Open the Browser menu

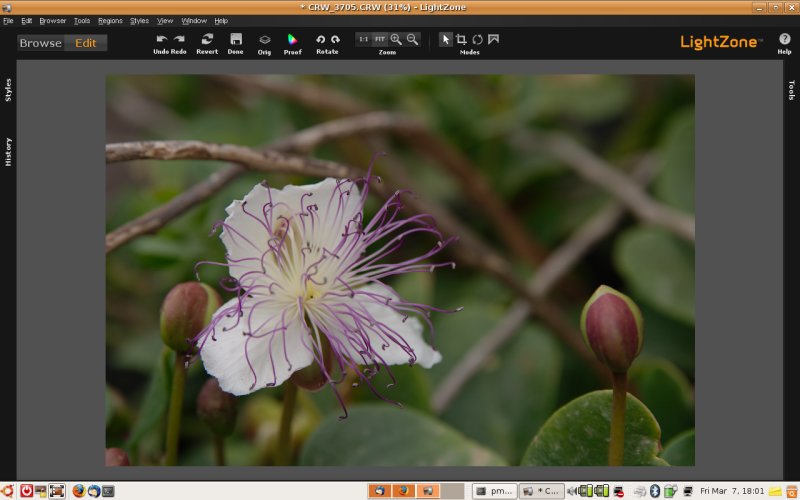coord(53,21)
